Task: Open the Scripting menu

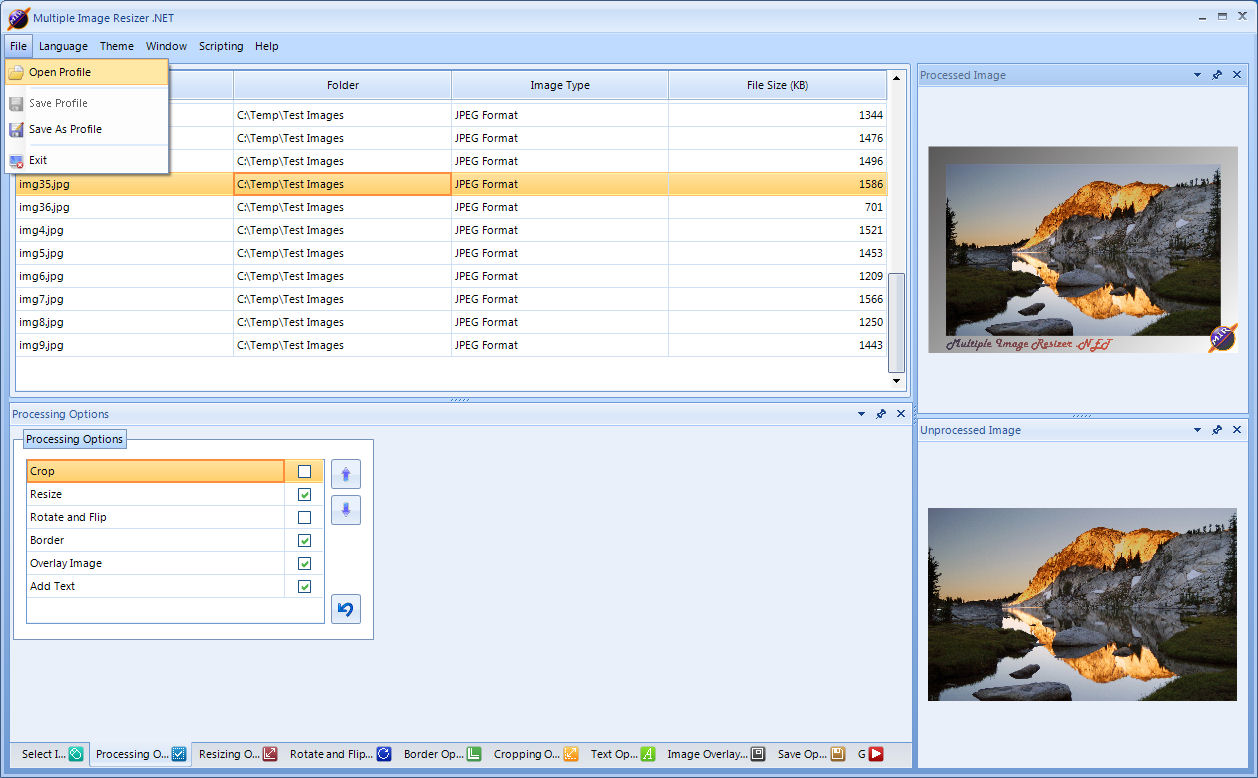Action: pyautogui.click(x=220, y=46)
